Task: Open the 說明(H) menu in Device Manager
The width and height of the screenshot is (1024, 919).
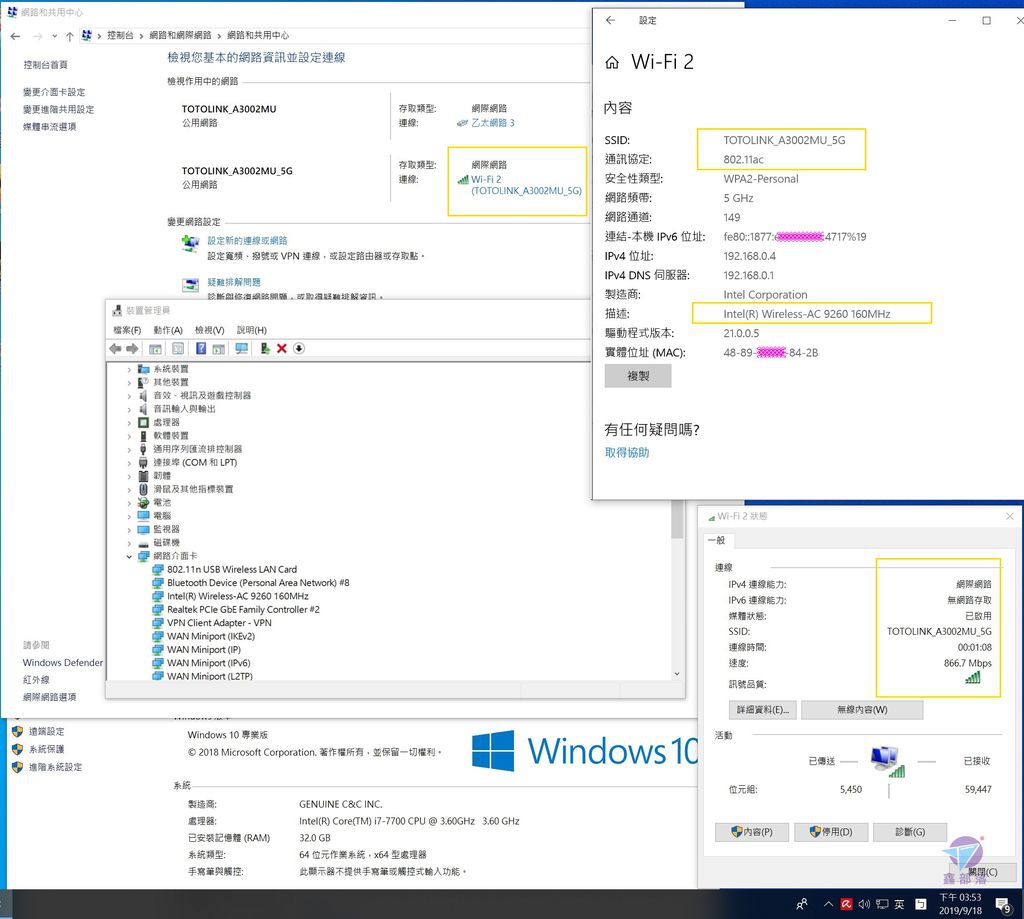Action: [x=251, y=331]
